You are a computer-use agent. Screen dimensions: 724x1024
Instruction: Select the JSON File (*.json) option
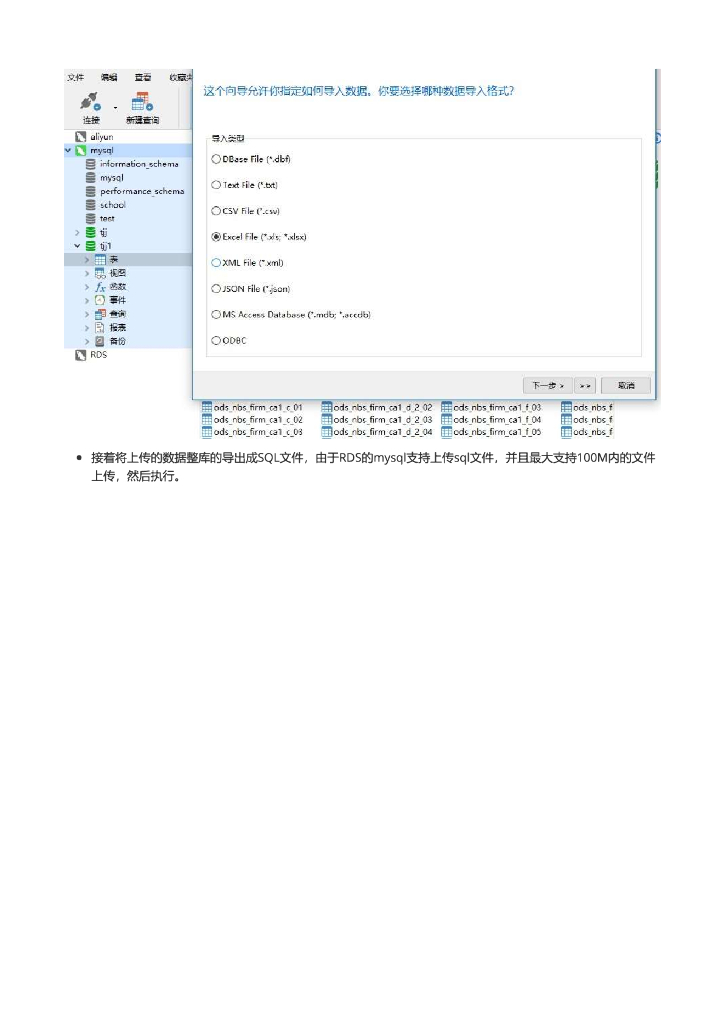(x=216, y=289)
